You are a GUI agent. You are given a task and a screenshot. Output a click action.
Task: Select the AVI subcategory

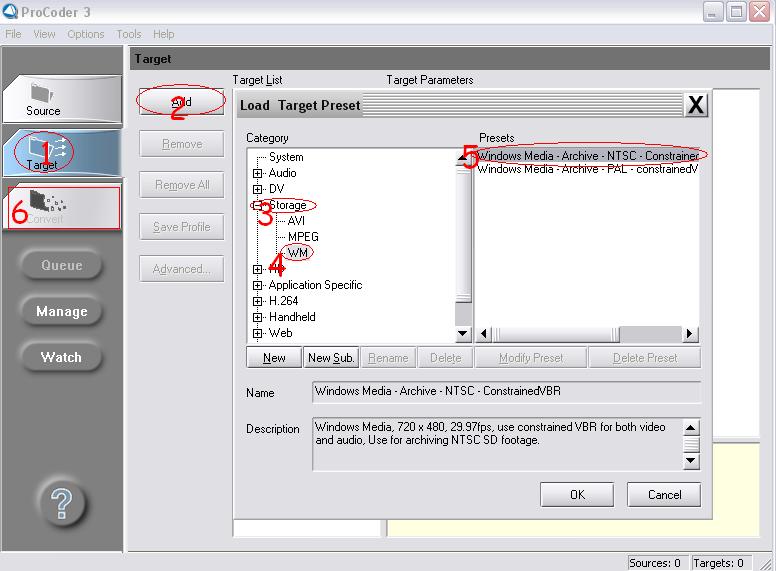296,221
